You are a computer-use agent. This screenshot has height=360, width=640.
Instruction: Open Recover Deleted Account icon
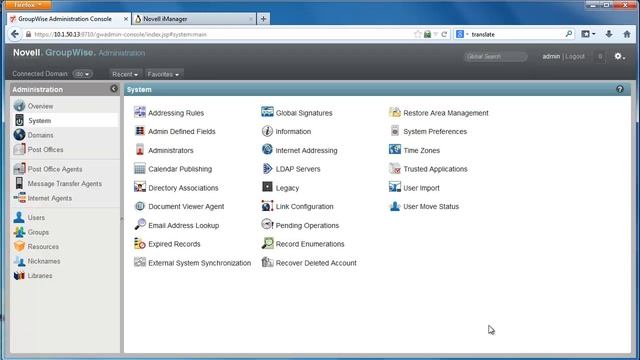coord(267,262)
